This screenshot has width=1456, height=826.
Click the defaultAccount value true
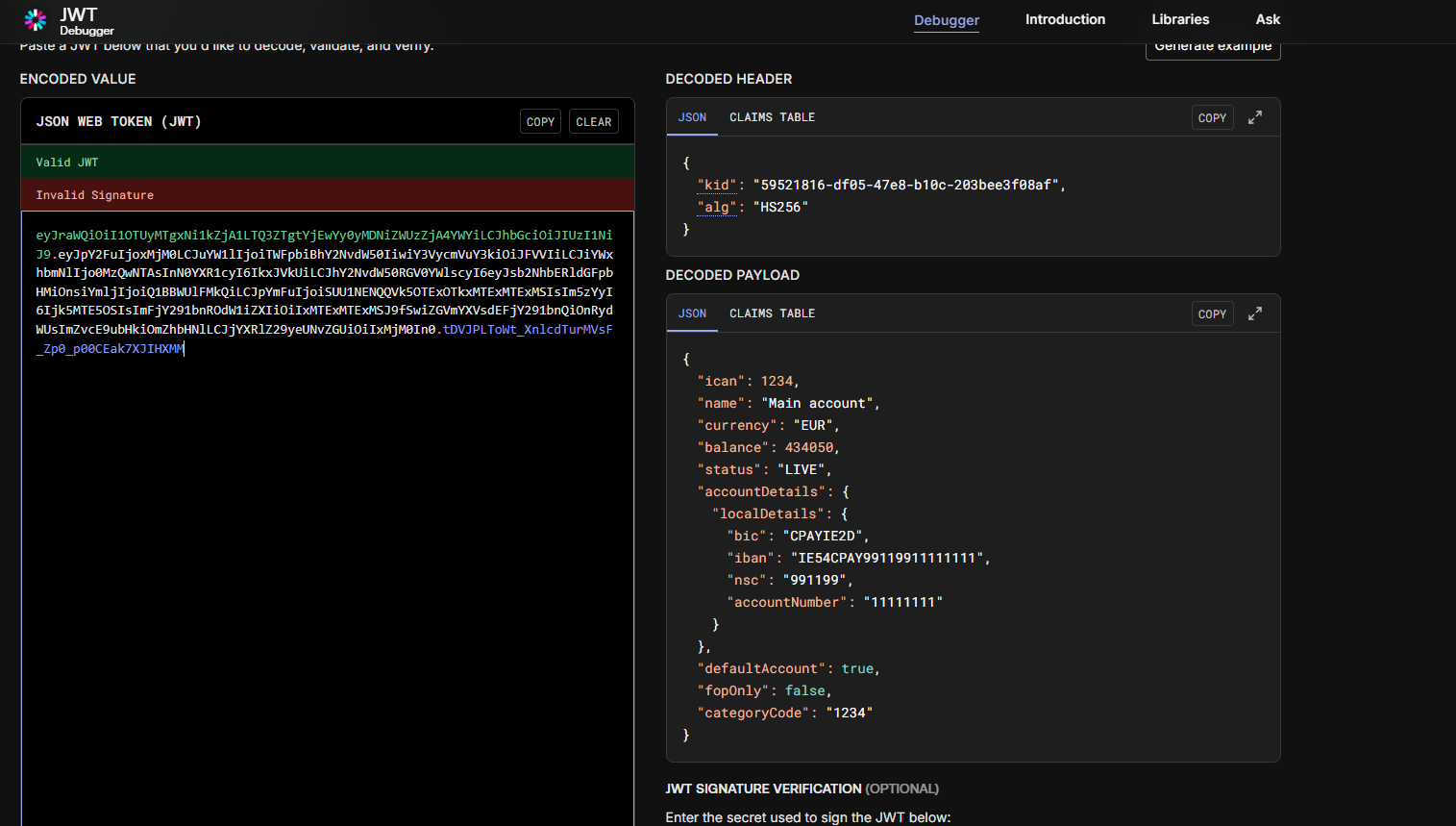(x=857, y=668)
